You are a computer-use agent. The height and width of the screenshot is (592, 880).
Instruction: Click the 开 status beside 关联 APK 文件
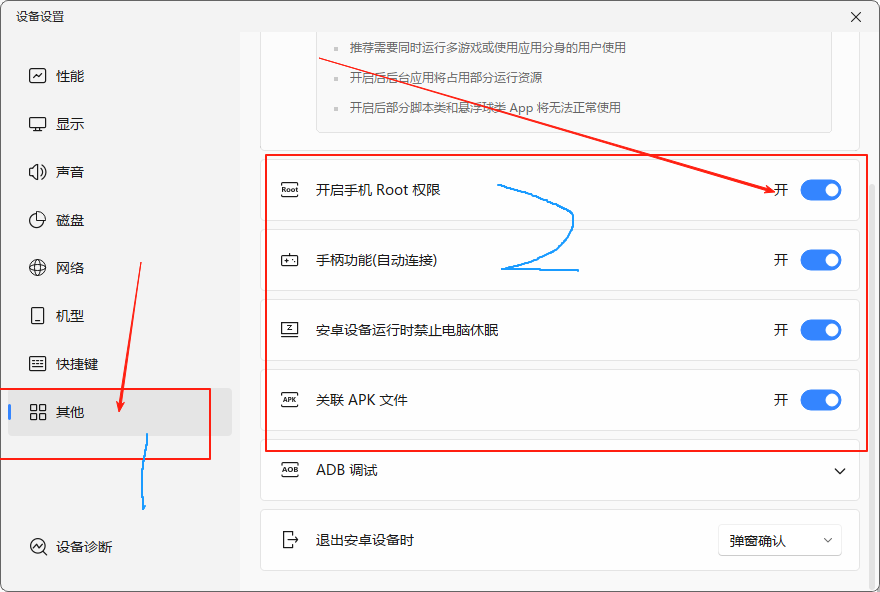[x=781, y=400]
